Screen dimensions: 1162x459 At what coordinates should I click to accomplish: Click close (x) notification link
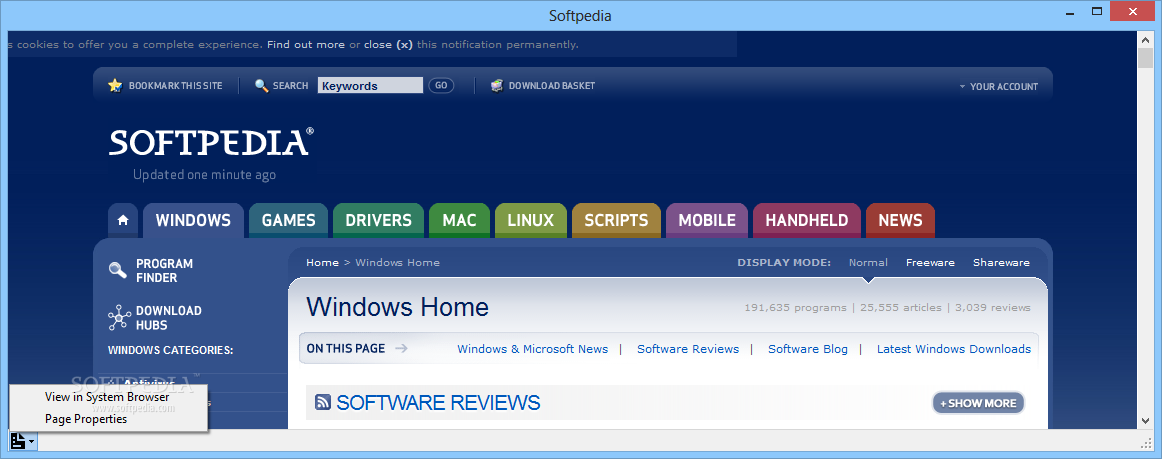point(388,44)
